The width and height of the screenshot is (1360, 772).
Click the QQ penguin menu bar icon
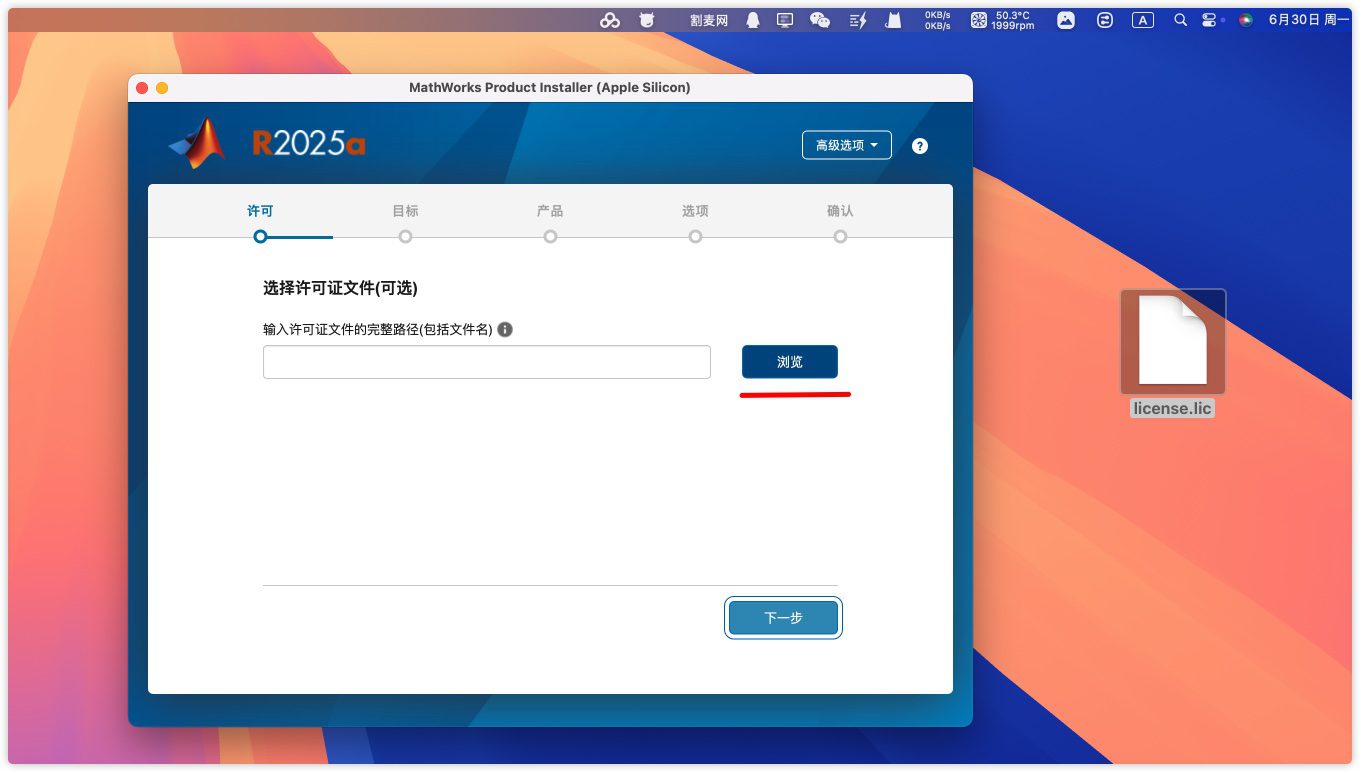click(753, 20)
